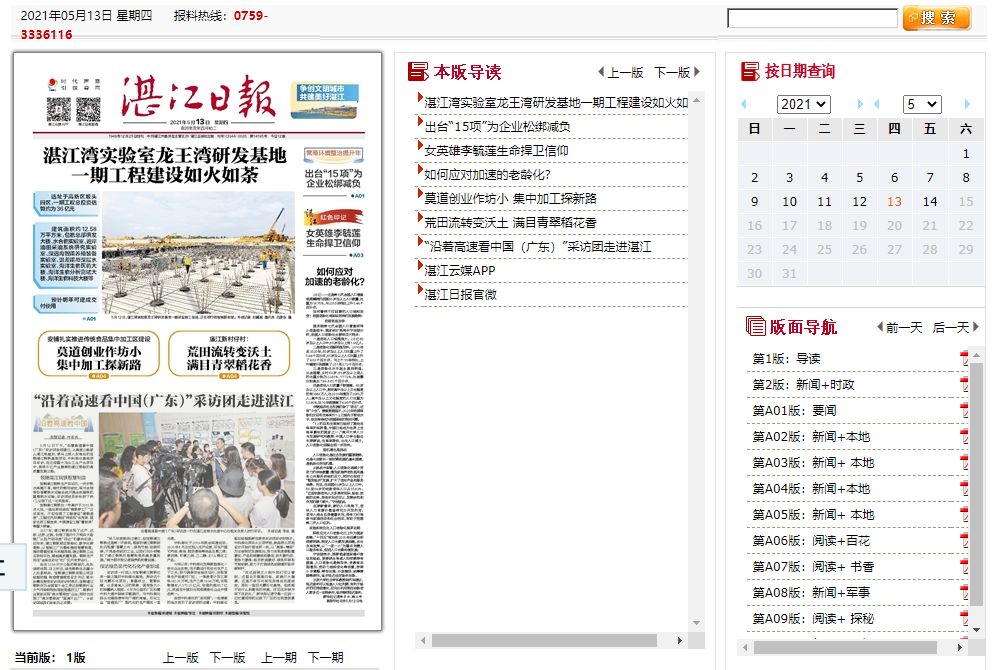Click down arrow of 版面导航 list scrollbar
Viewport: 996px width, 670px height.
(976, 630)
